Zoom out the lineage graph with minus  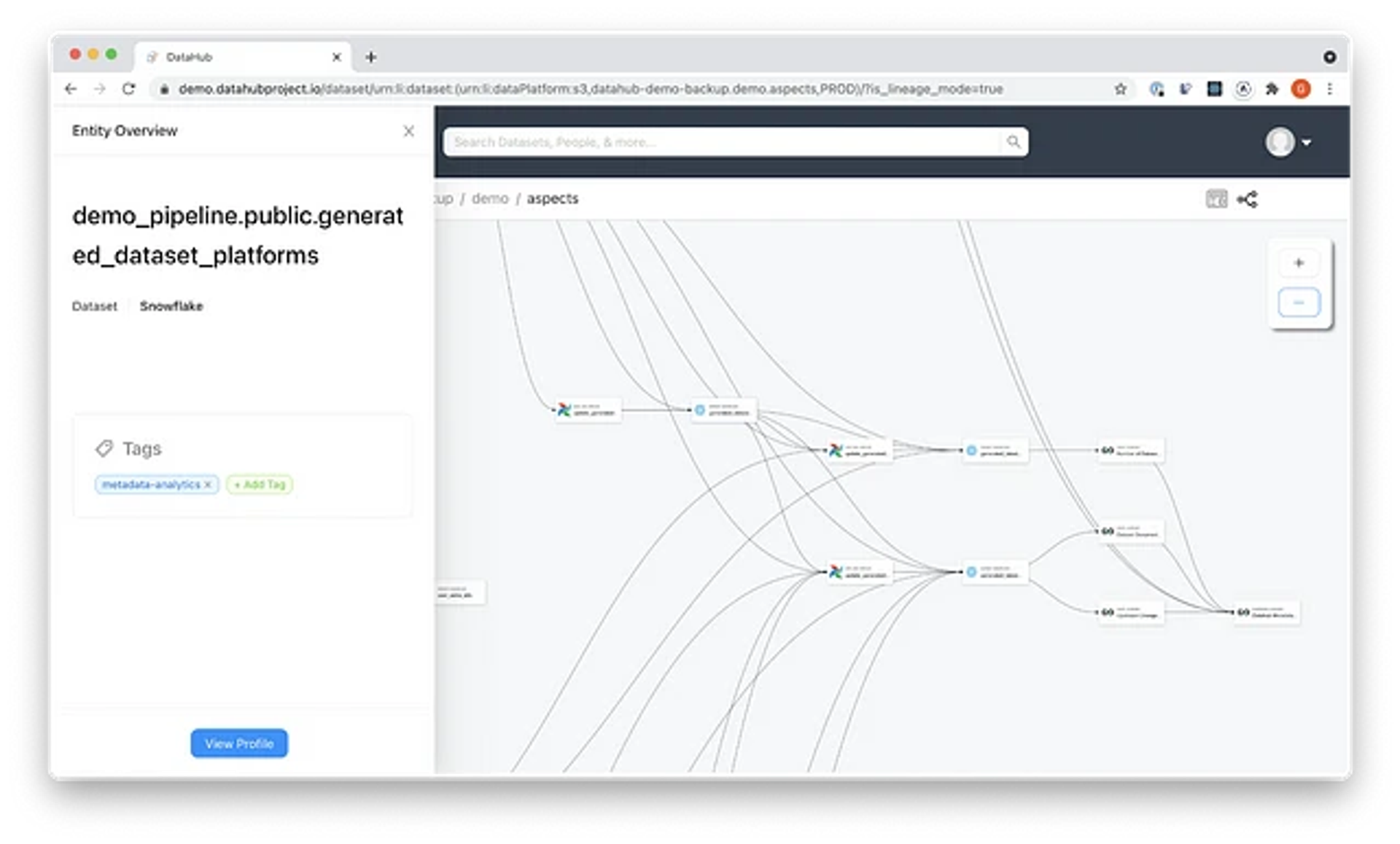tap(1299, 302)
